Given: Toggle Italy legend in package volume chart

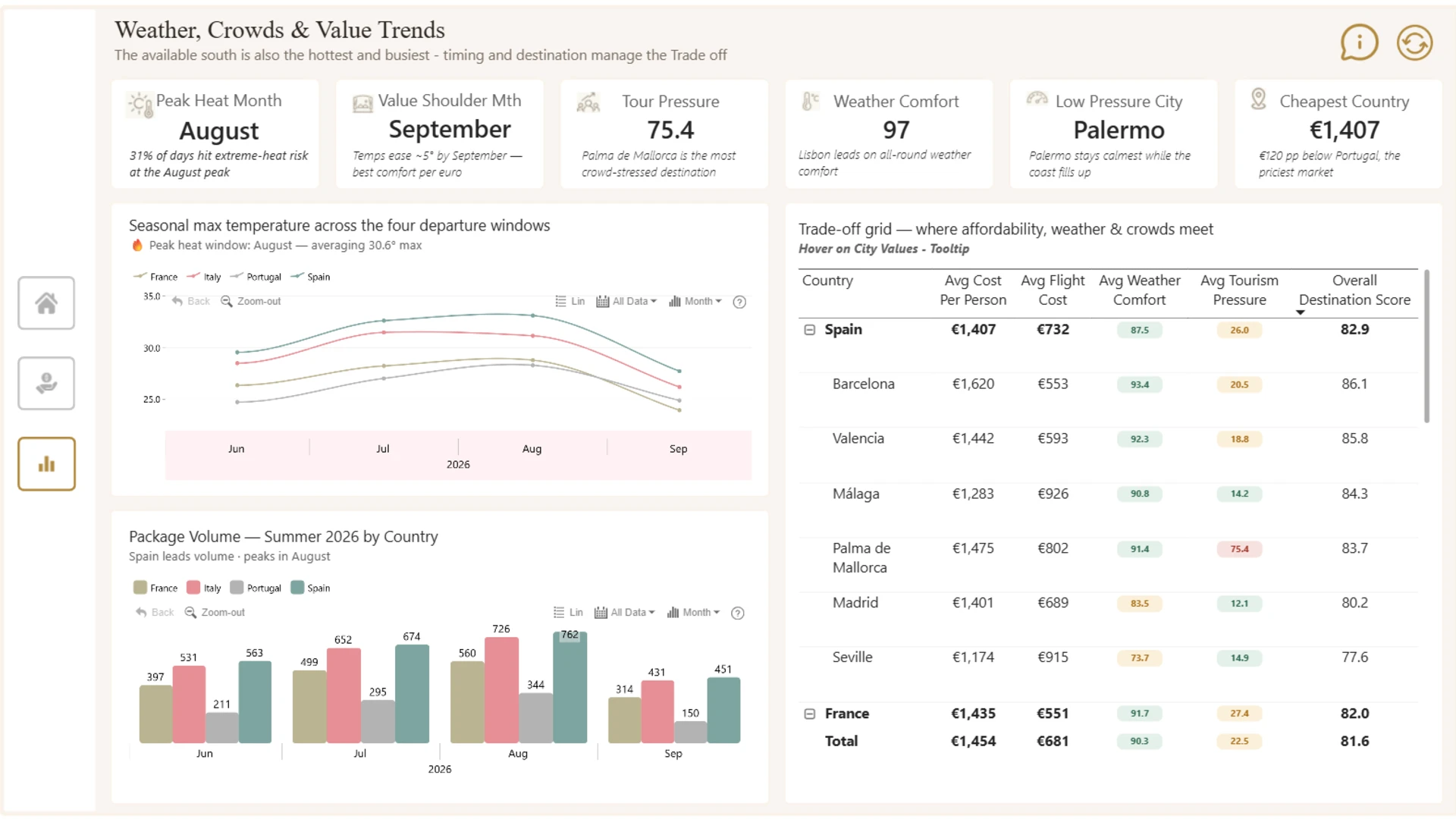Looking at the screenshot, I should click(x=204, y=588).
